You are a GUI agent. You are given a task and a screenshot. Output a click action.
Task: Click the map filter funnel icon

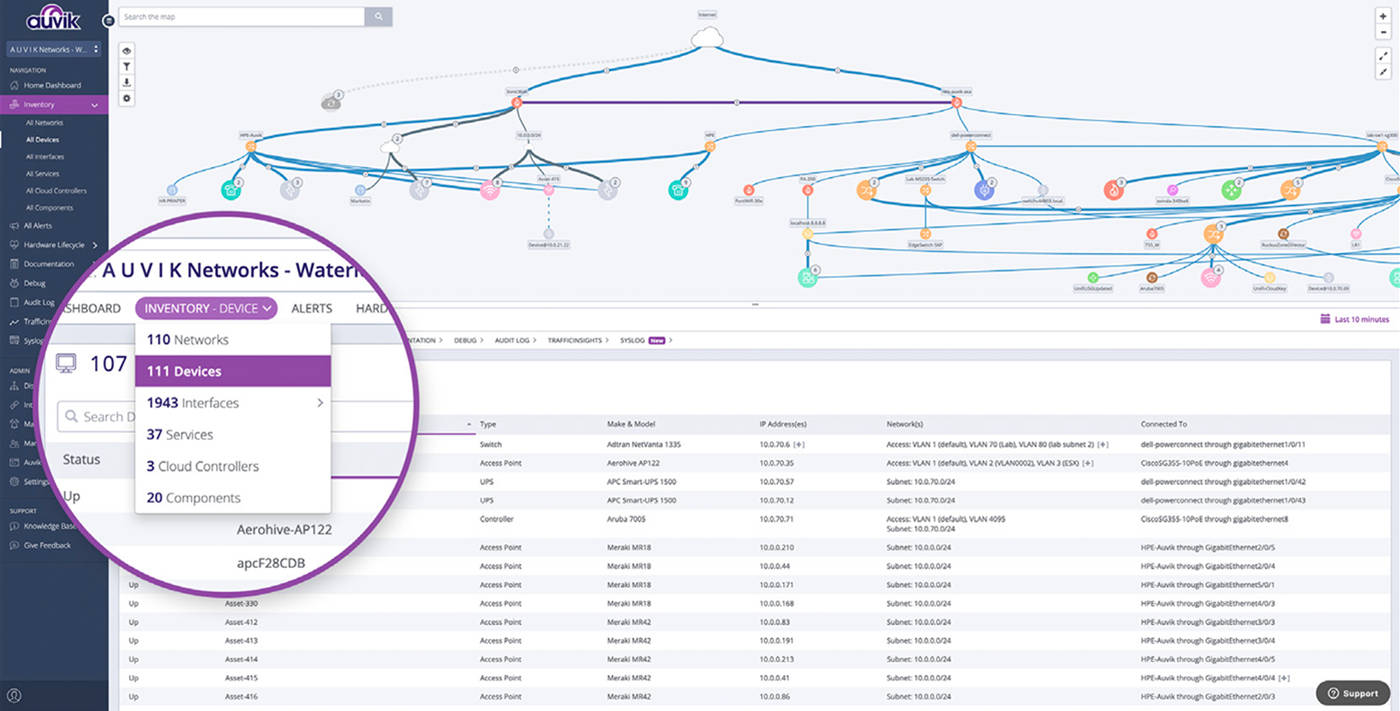point(127,66)
